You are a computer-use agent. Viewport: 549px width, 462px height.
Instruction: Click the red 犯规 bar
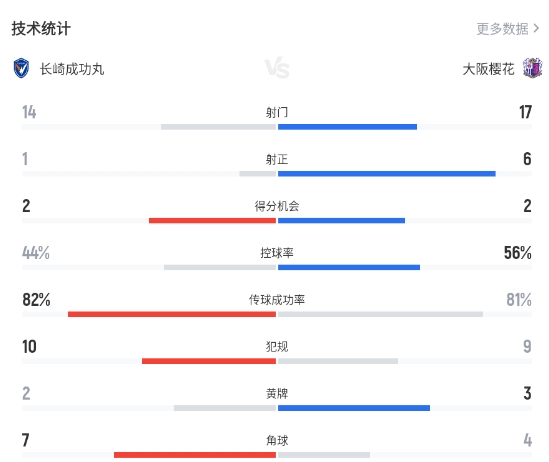point(209,361)
